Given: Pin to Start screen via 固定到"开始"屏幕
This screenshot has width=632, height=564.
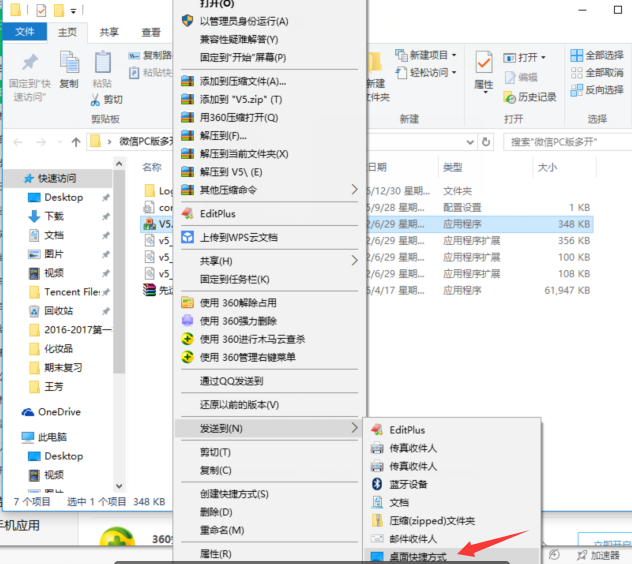Looking at the screenshot, I should (x=243, y=58).
